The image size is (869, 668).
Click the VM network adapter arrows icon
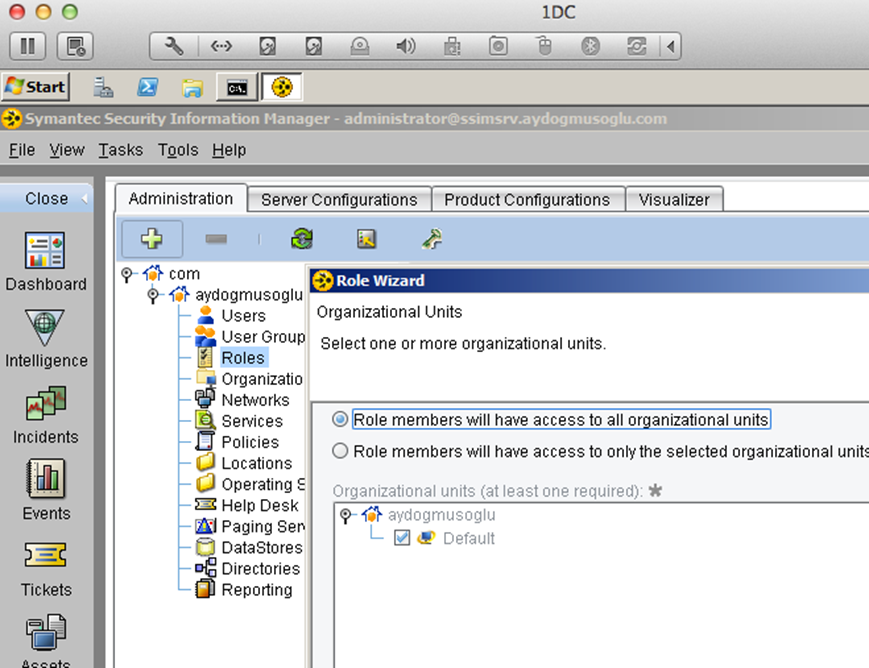click(x=221, y=46)
